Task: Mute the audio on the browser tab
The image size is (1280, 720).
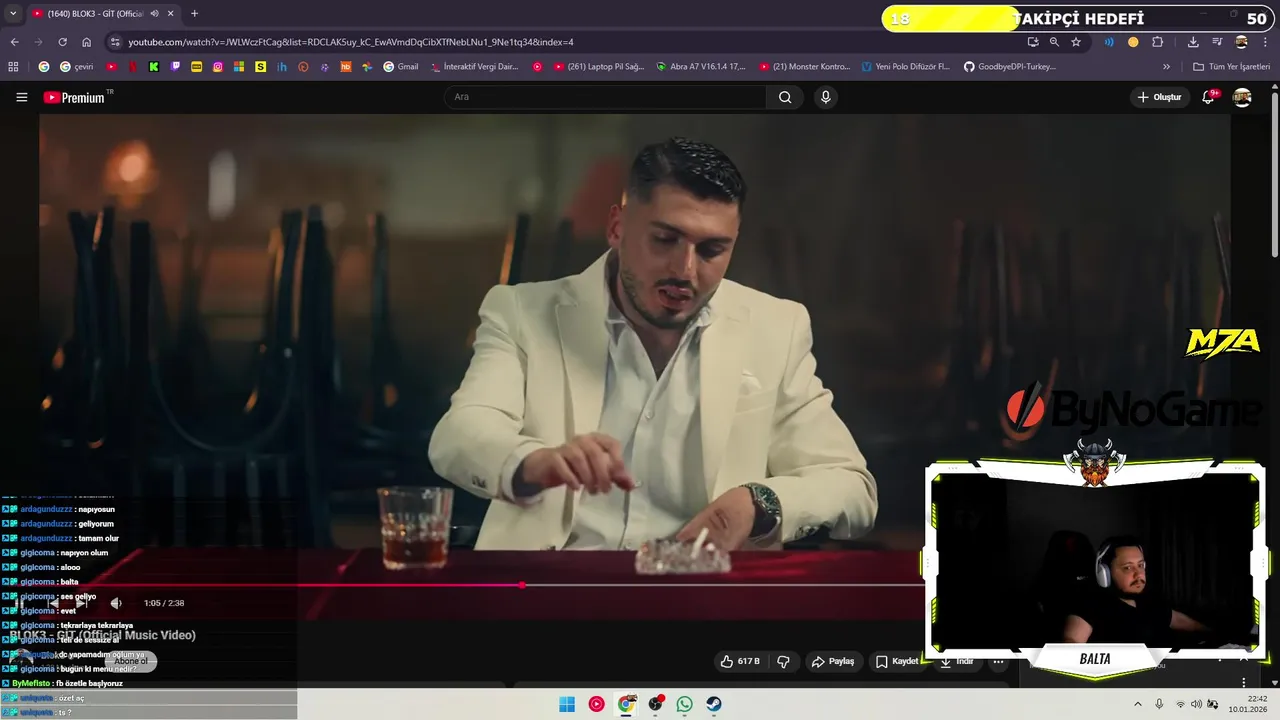Action: tap(154, 14)
